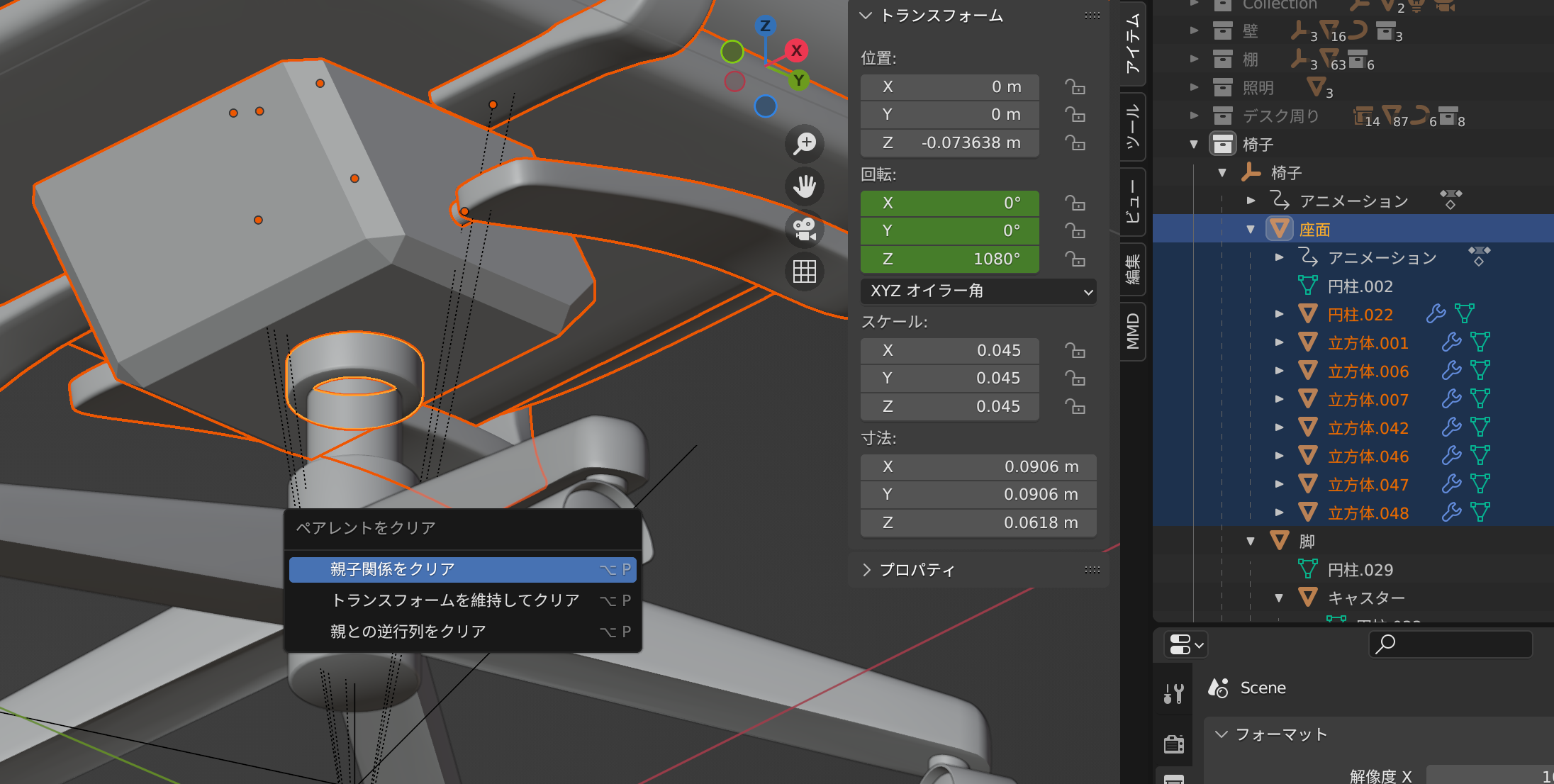Image resolution: width=1554 pixels, height=784 pixels.
Task: Open the MMD sidebar tab
Action: tap(1133, 331)
